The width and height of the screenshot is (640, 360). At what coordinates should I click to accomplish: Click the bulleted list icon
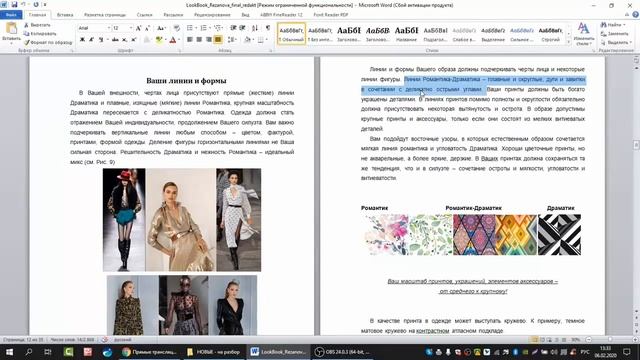pos(190,28)
